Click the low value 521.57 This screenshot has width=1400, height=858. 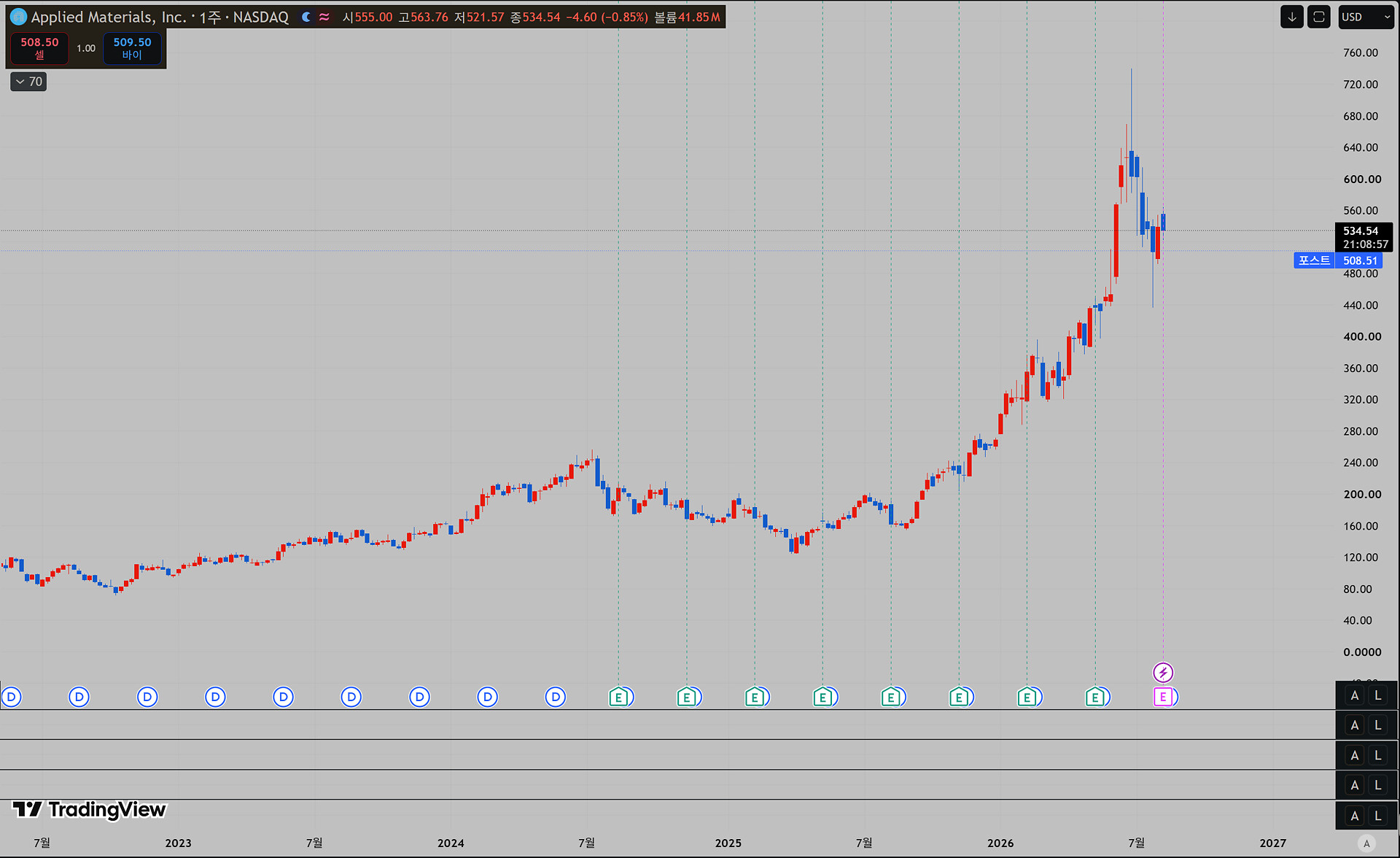pyautogui.click(x=486, y=17)
